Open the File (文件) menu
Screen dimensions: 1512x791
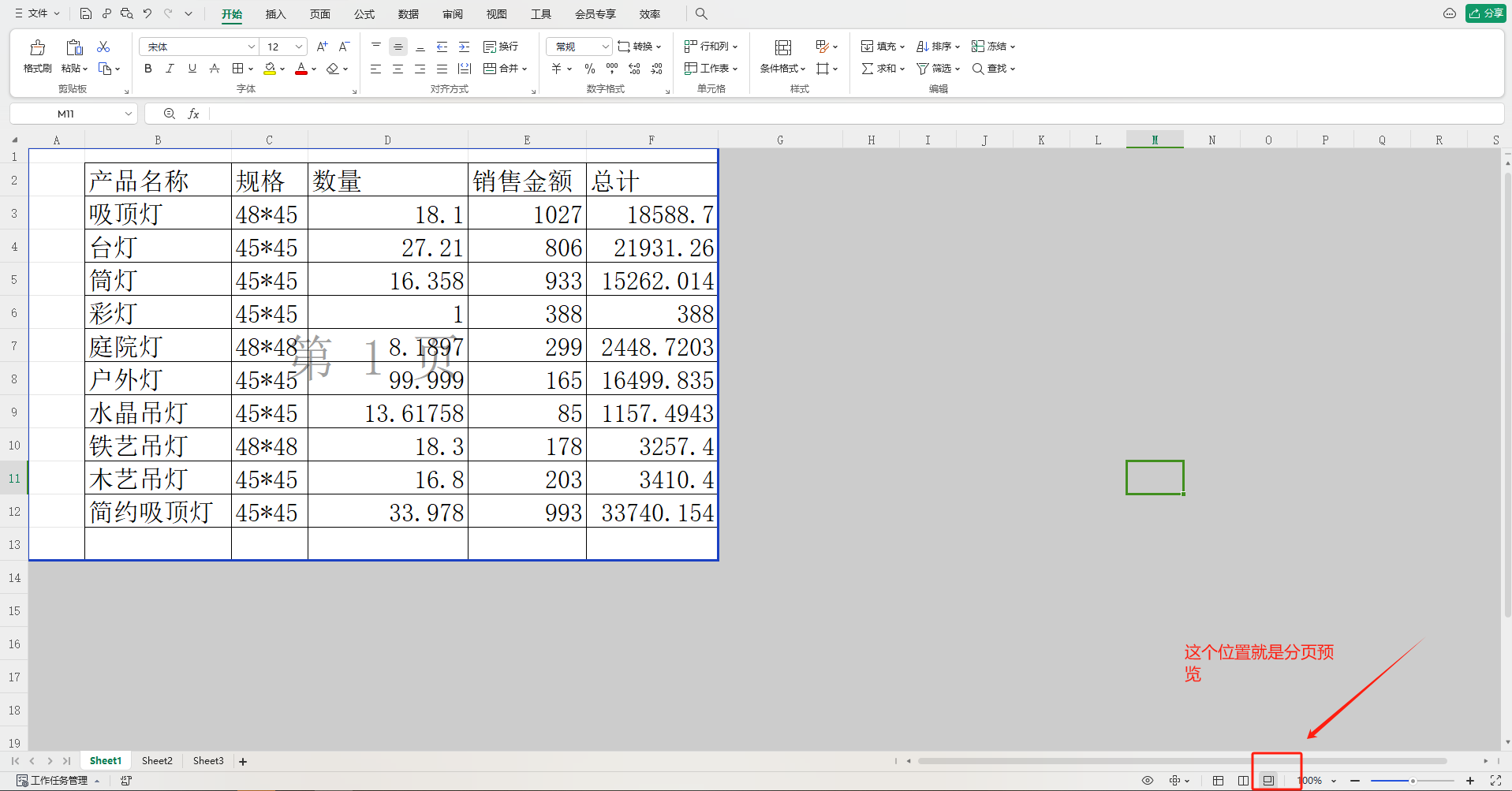click(x=37, y=13)
